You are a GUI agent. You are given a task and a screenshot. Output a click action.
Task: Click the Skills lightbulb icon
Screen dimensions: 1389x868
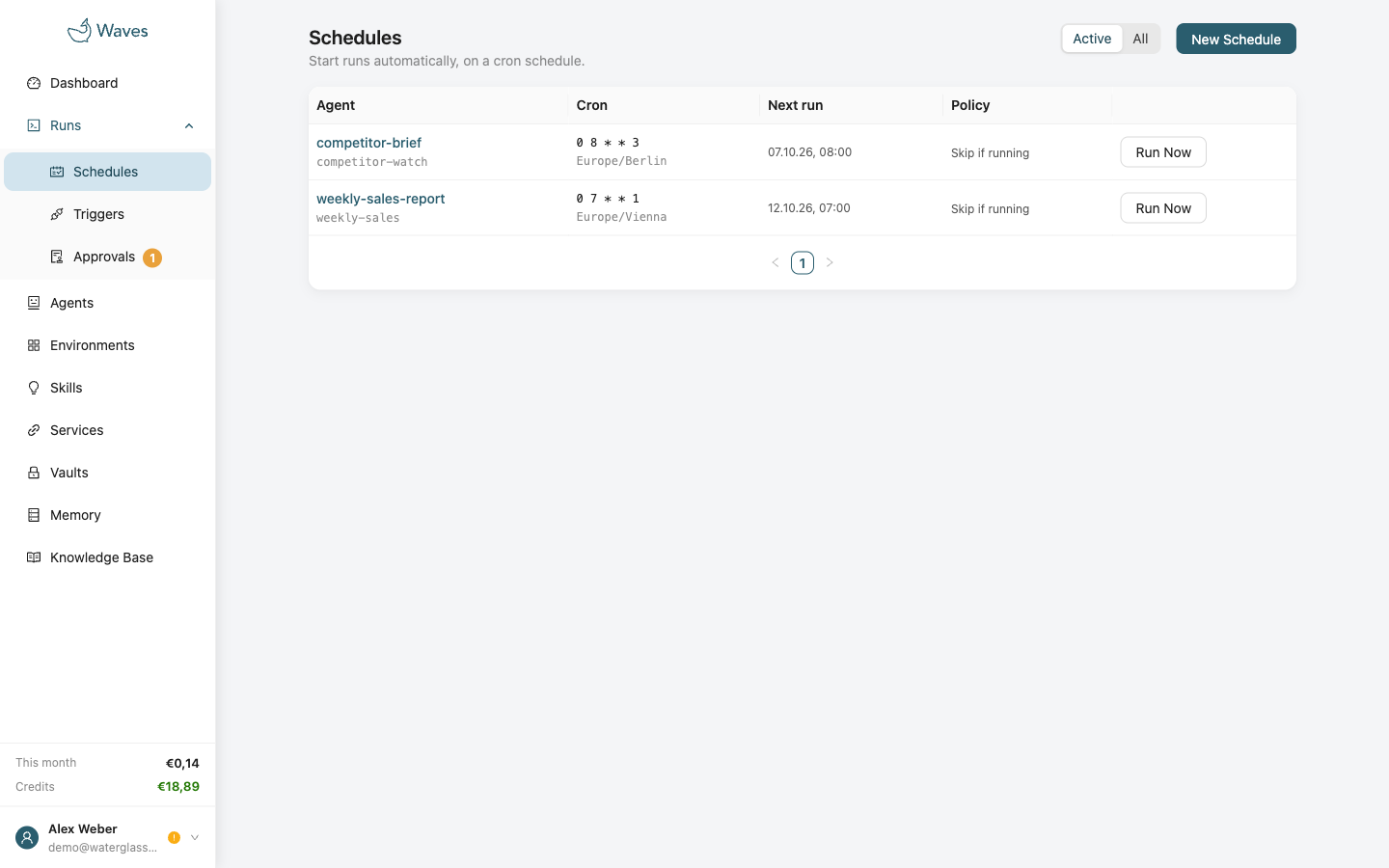[34, 388]
